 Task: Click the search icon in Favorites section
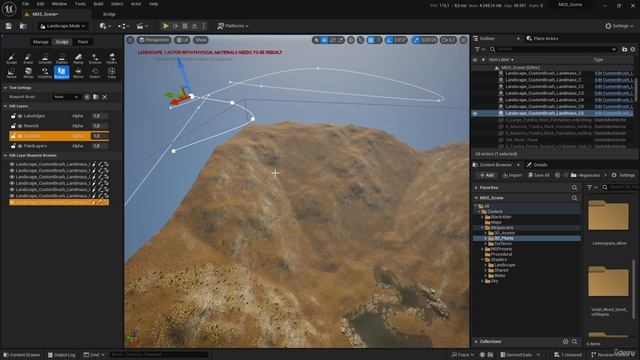574,187
